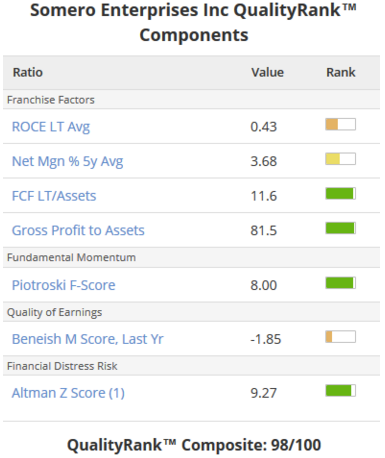Screen dimensions: 385x458
Task: Select the 3.68 net margin value
Action: point(264,161)
